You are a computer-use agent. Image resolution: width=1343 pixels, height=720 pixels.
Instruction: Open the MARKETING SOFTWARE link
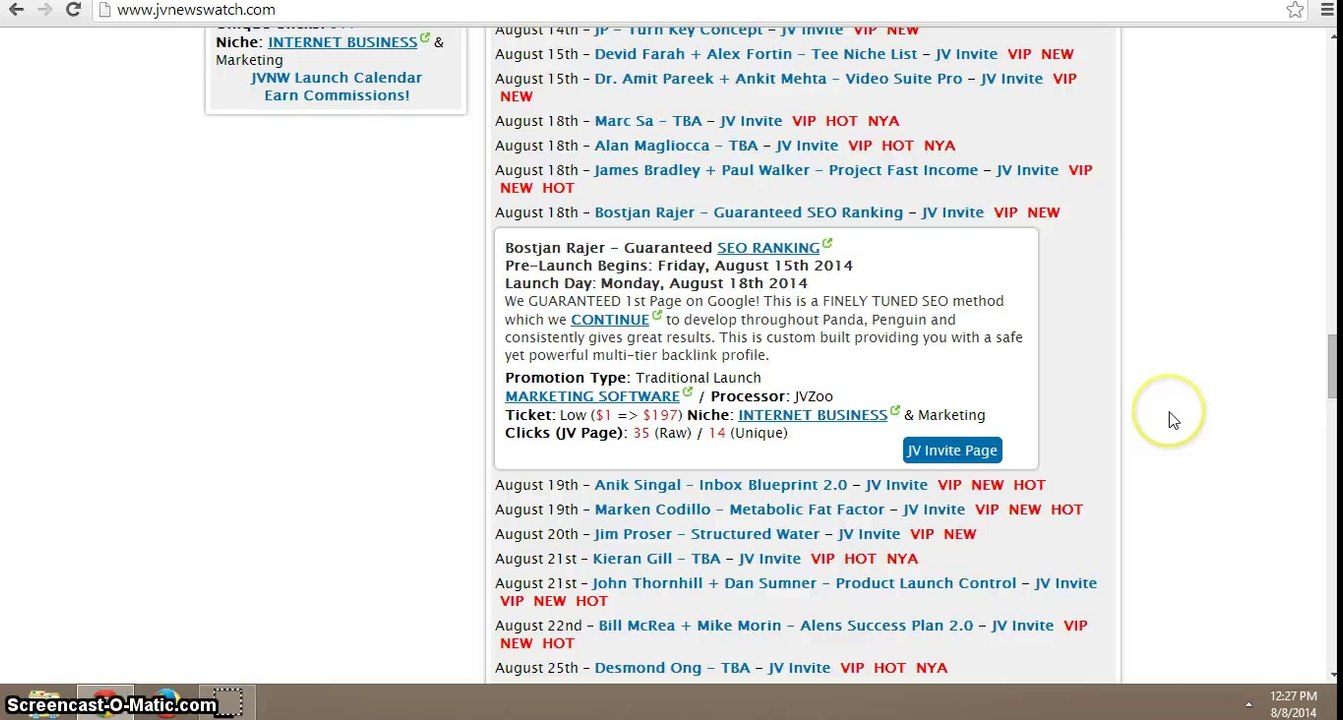[592, 396]
